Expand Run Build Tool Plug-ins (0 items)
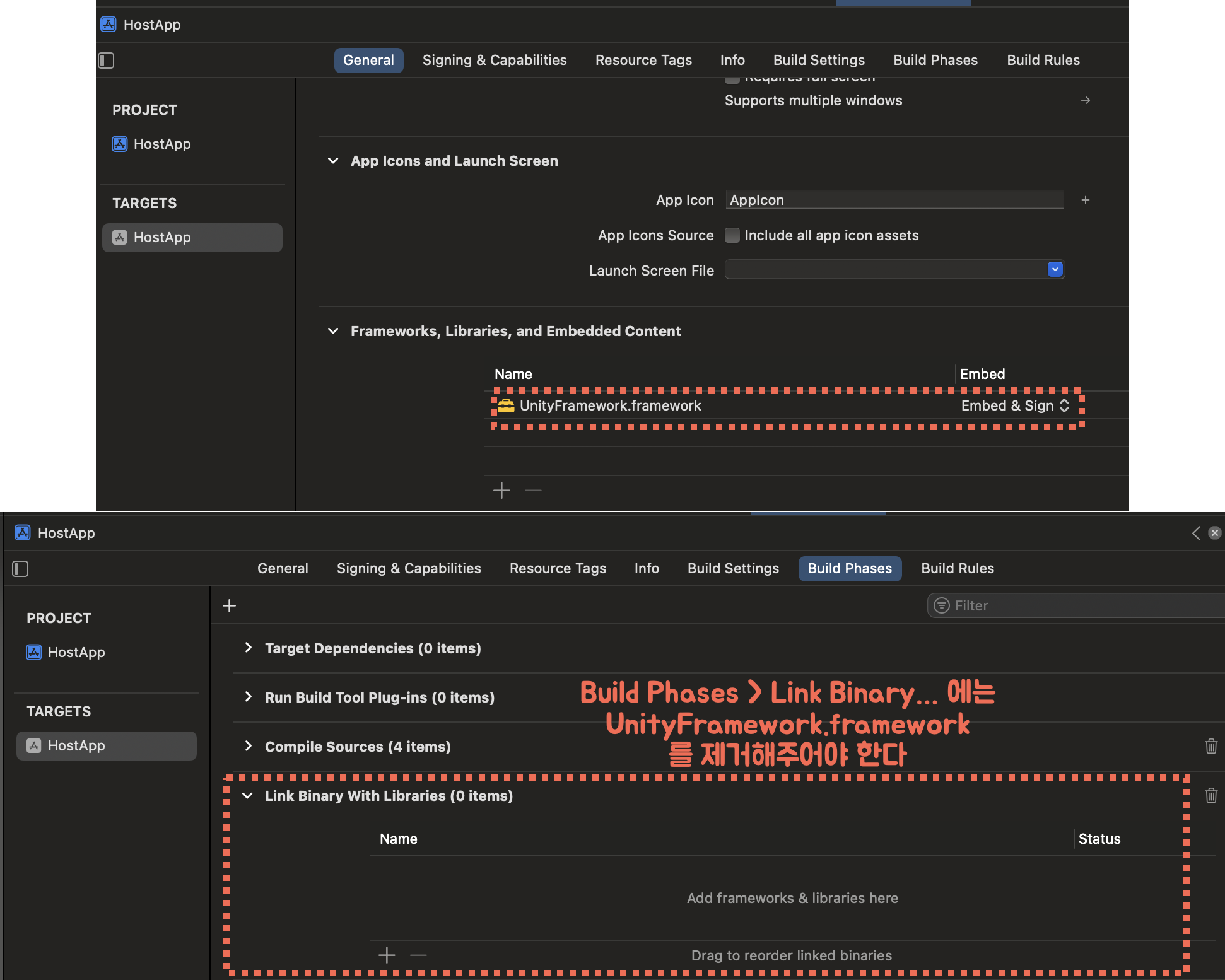This screenshot has height=980, width=1225. click(248, 697)
